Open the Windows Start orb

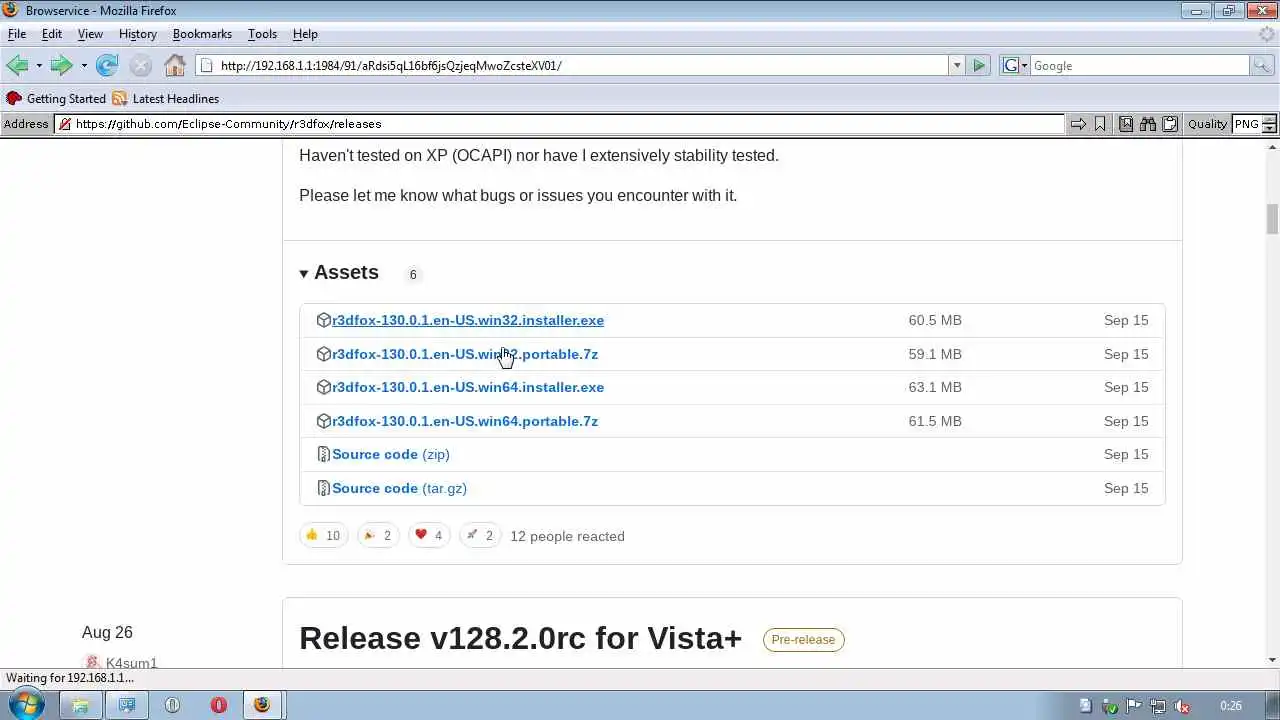26,704
